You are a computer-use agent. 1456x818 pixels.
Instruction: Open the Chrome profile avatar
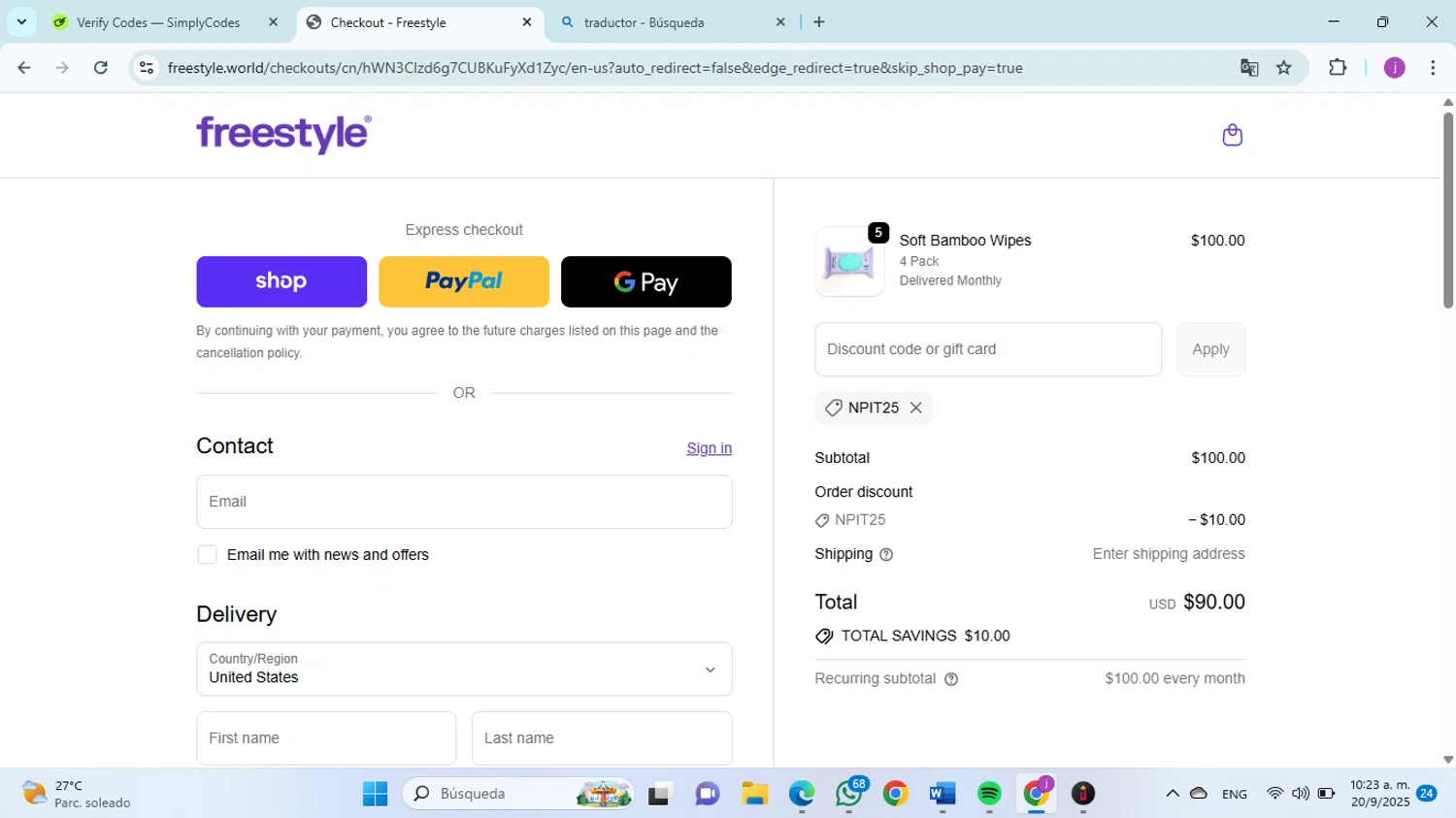point(1394,68)
